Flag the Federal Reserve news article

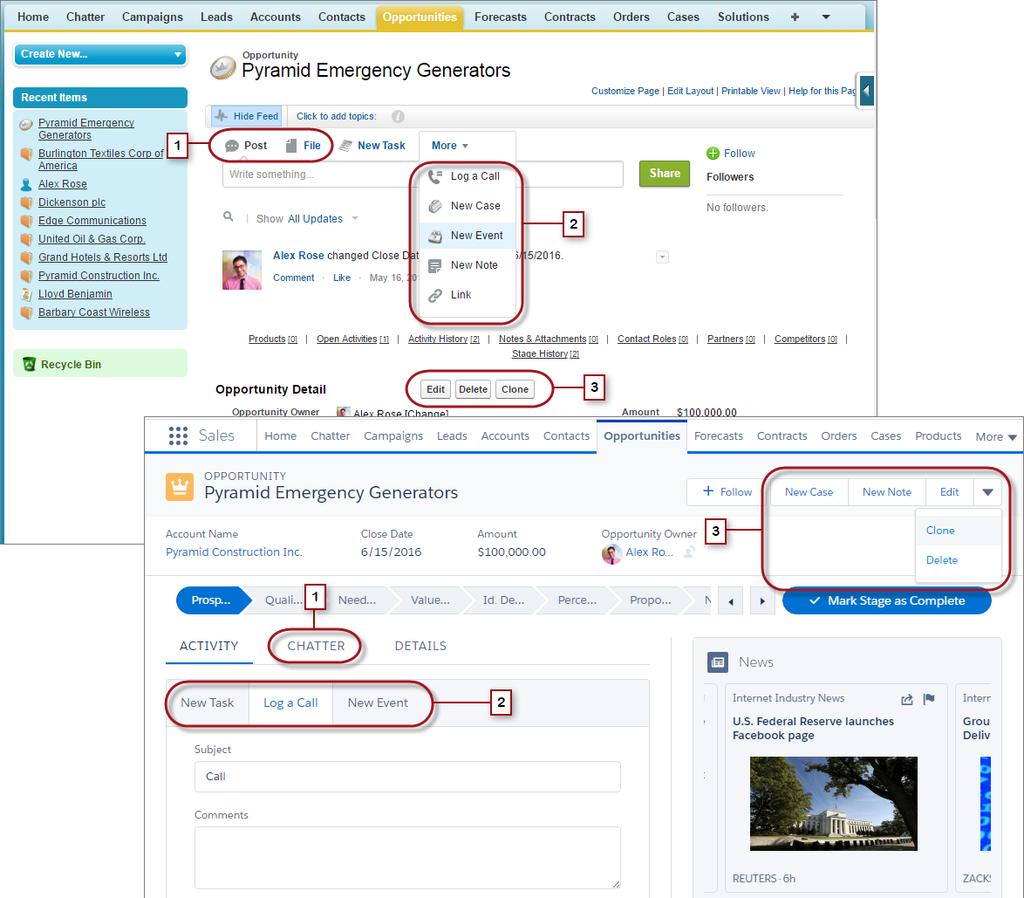click(929, 699)
